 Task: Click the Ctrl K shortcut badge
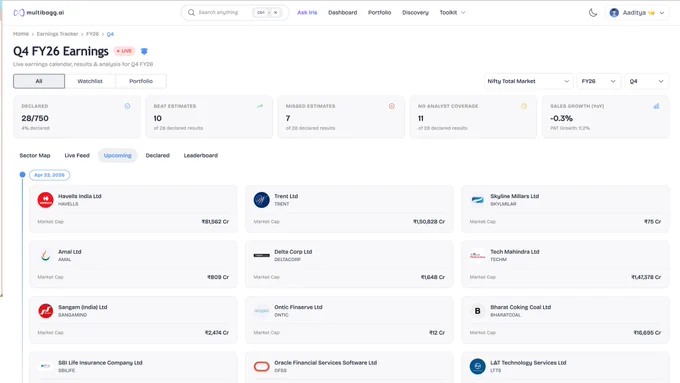(x=267, y=13)
